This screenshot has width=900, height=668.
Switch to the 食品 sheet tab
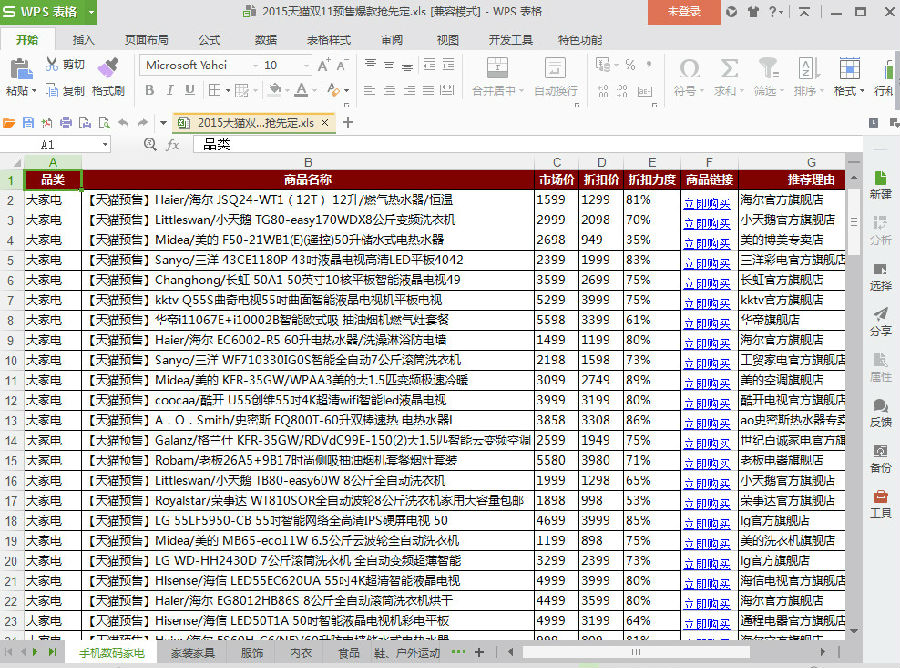(x=348, y=653)
